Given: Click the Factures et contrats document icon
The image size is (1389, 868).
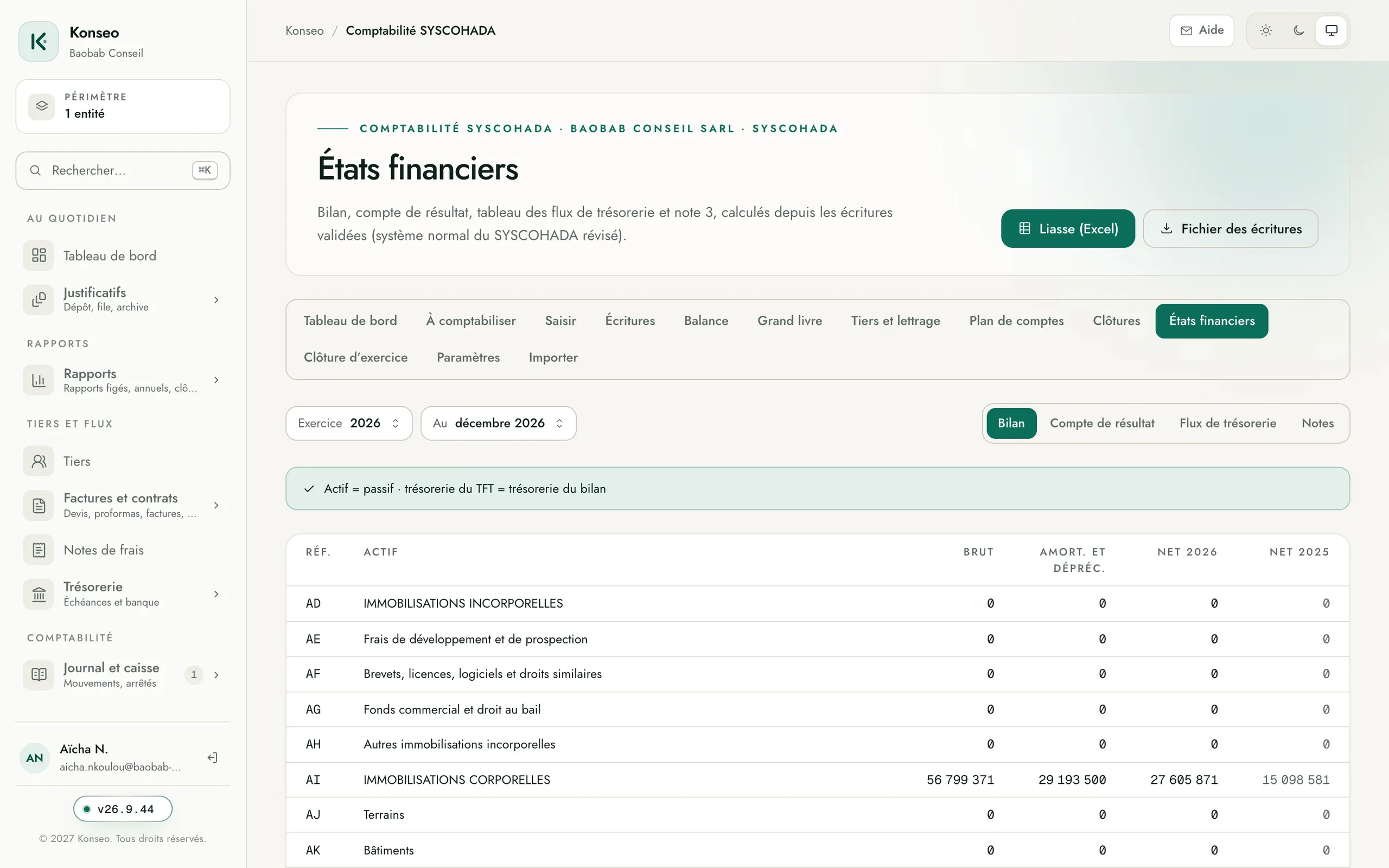Looking at the screenshot, I should coord(39,505).
